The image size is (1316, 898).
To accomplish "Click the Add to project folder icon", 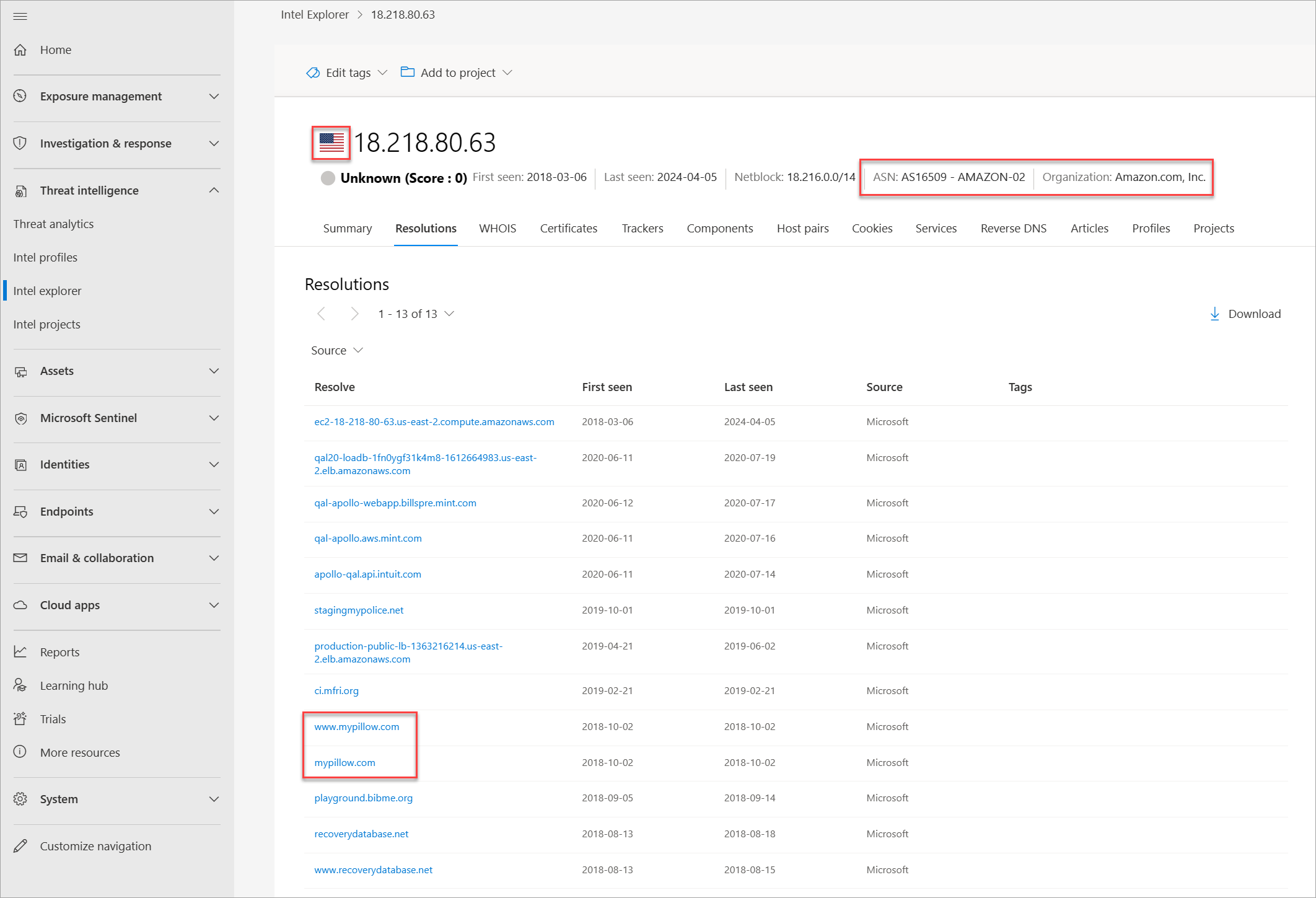I will pos(407,72).
